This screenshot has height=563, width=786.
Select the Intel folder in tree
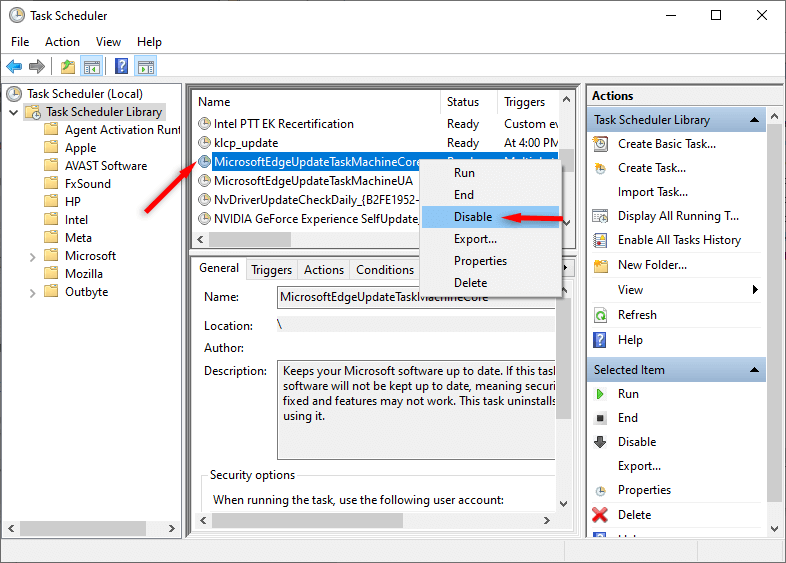[x=76, y=220]
